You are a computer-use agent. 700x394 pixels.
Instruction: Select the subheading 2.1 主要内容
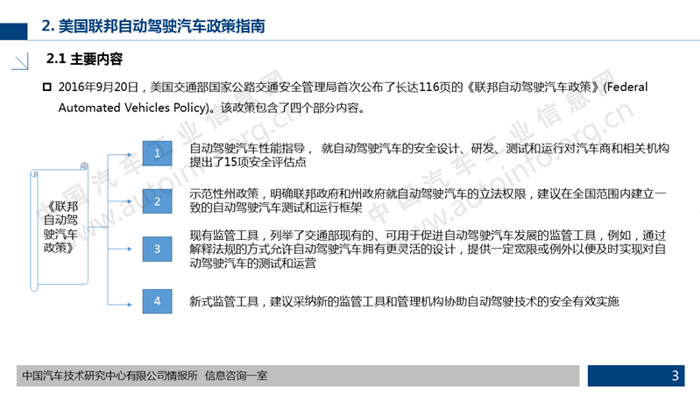pos(84,59)
